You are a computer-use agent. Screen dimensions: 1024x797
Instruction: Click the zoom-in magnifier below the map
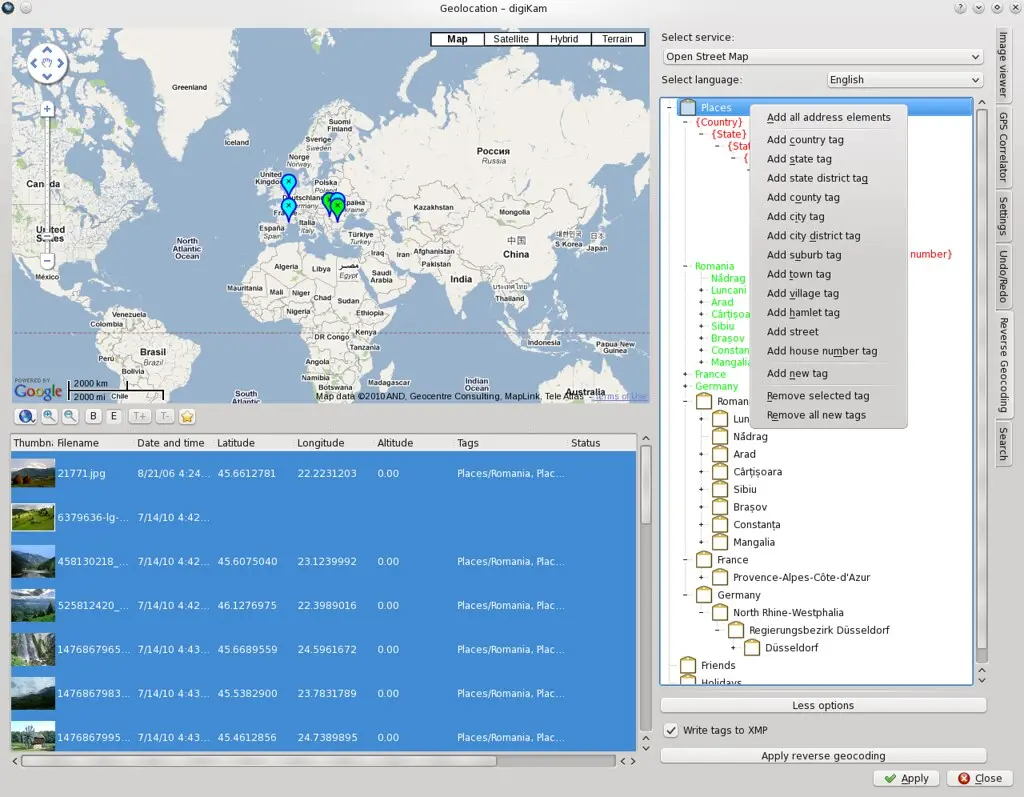(49, 416)
